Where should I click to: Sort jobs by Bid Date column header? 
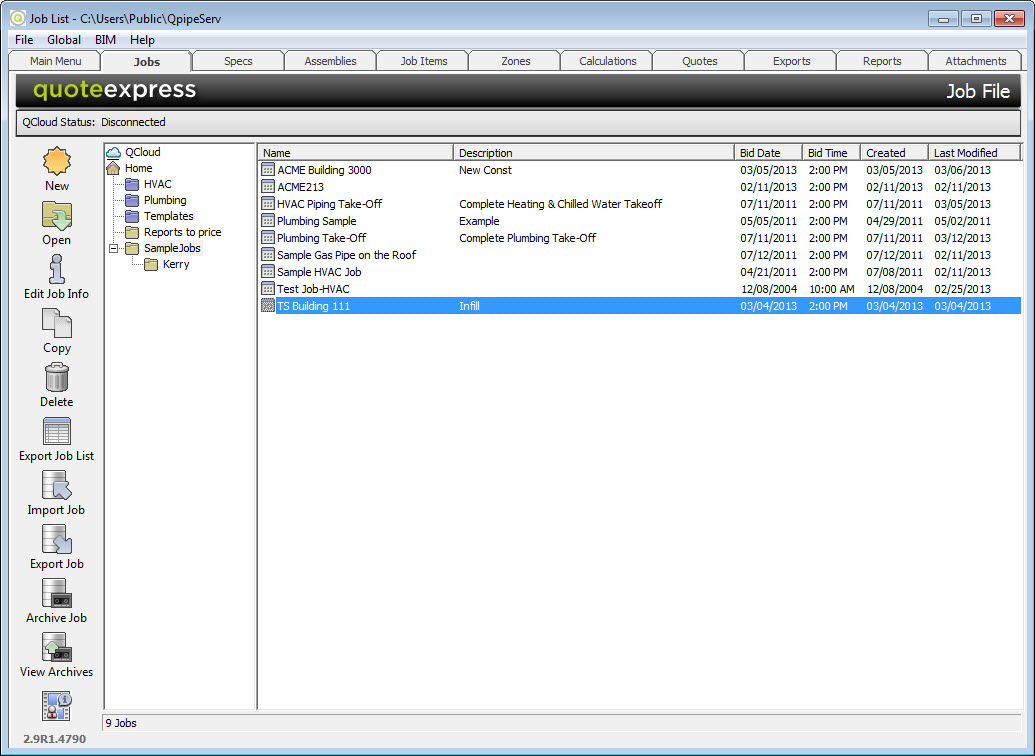coord(768,153)
